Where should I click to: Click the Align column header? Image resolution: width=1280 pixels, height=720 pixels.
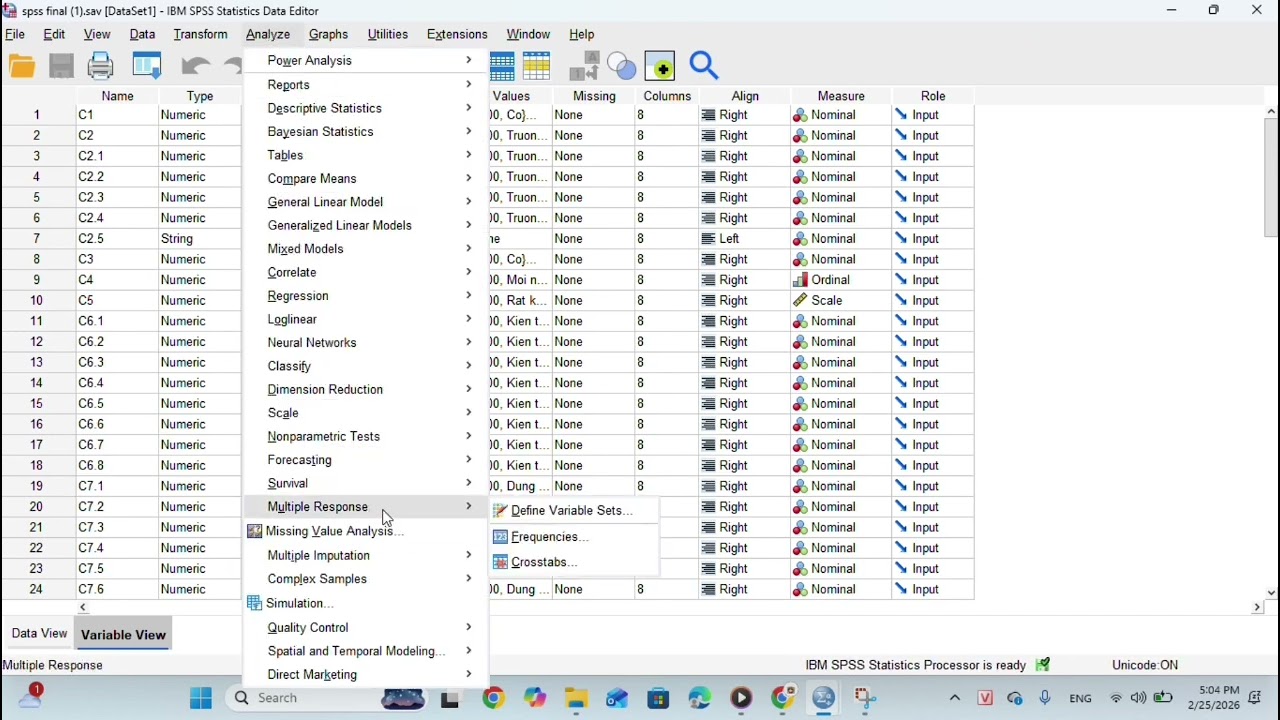tap(745, 96)
